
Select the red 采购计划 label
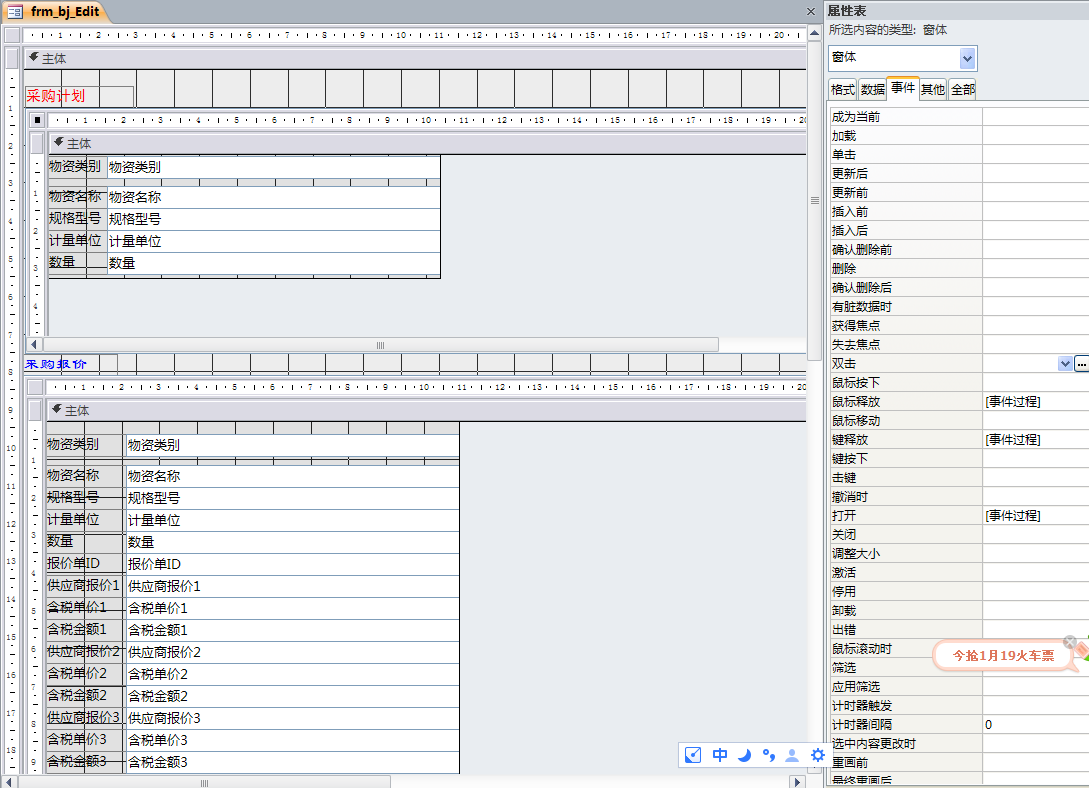[56, 96]
